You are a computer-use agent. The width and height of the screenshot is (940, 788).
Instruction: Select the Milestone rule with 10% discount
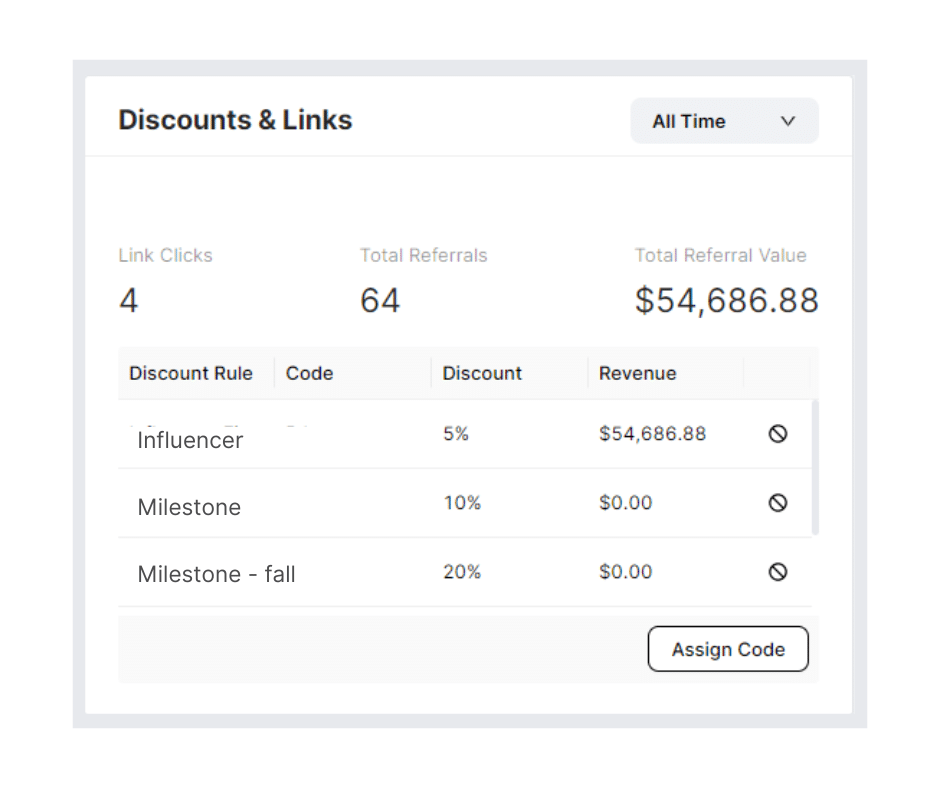pyautogui.click(x=189, y=507)
